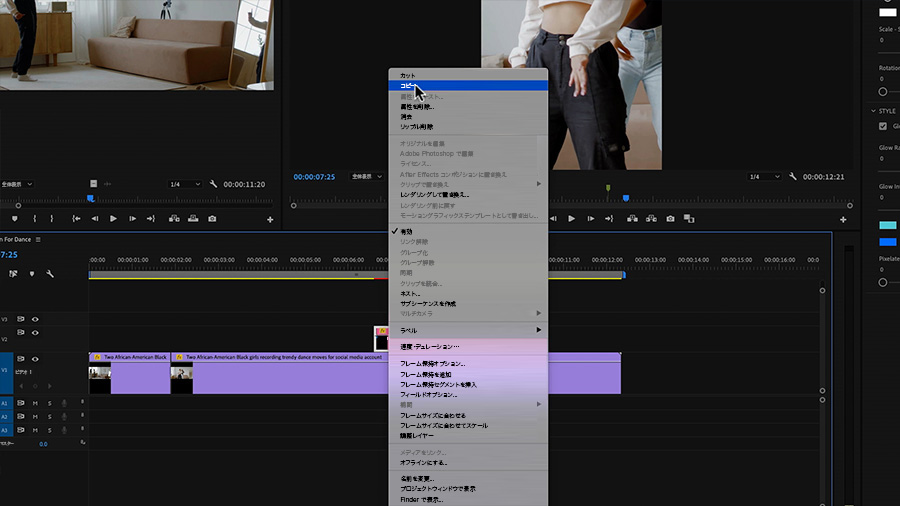Image resolution: width=900 pixels, height=506 pixels.
Task: Toggle V3 sync lock
Action: coord(21,319)
